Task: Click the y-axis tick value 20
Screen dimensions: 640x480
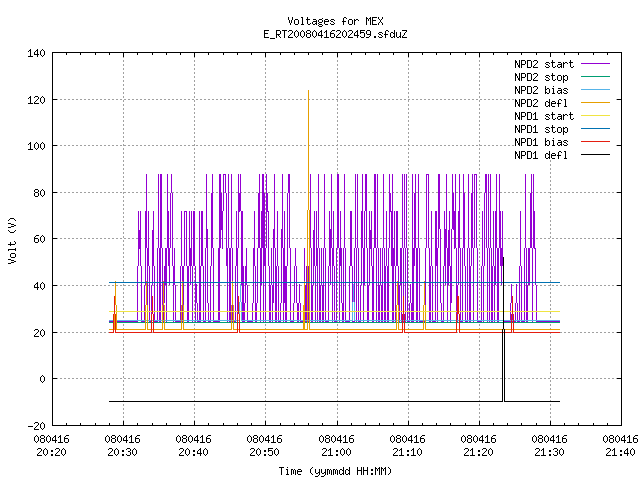Action: pyautogui.click(x=39, y=333)
